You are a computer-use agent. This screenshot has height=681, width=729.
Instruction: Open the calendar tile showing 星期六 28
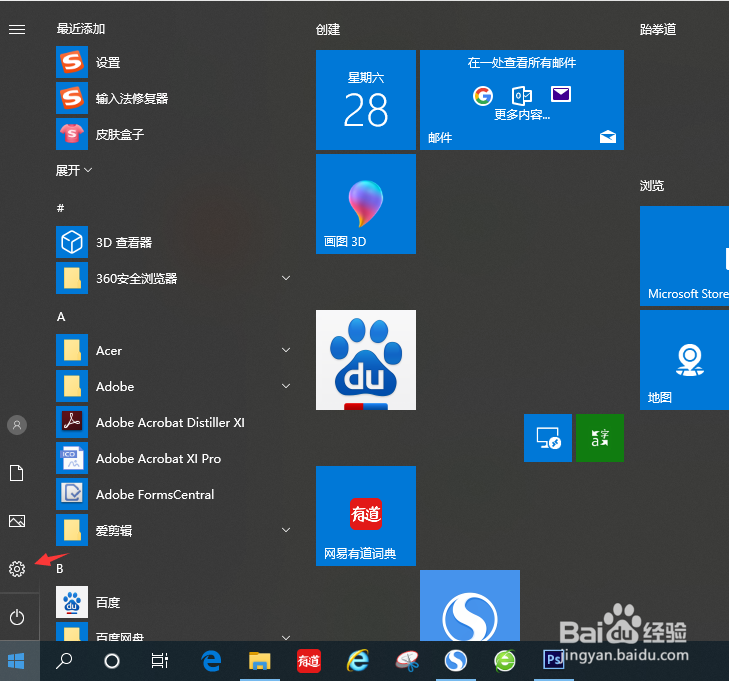(366, 100)
